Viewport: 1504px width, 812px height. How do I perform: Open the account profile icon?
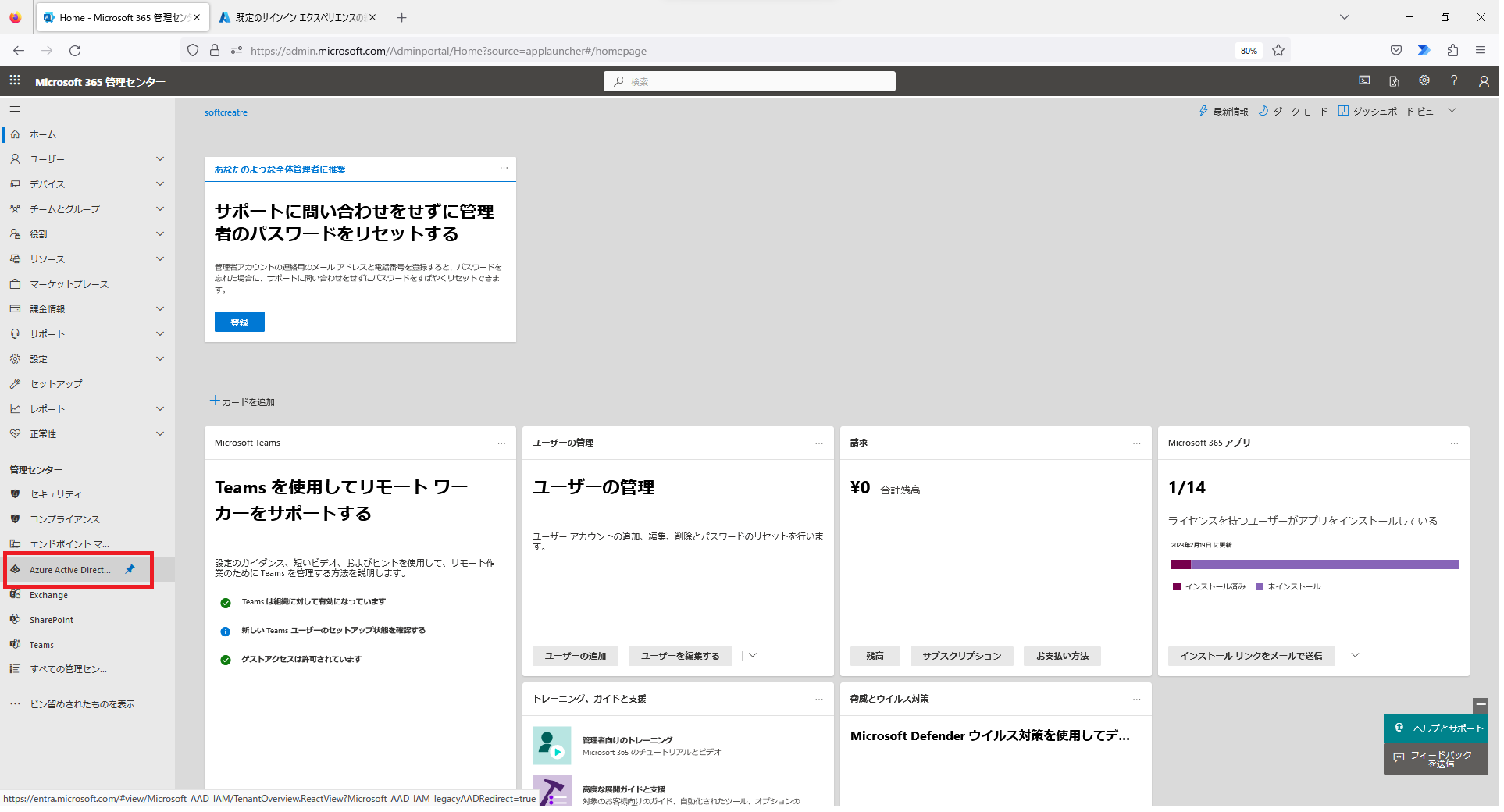pyautogui.click(x=1484, y=81)
